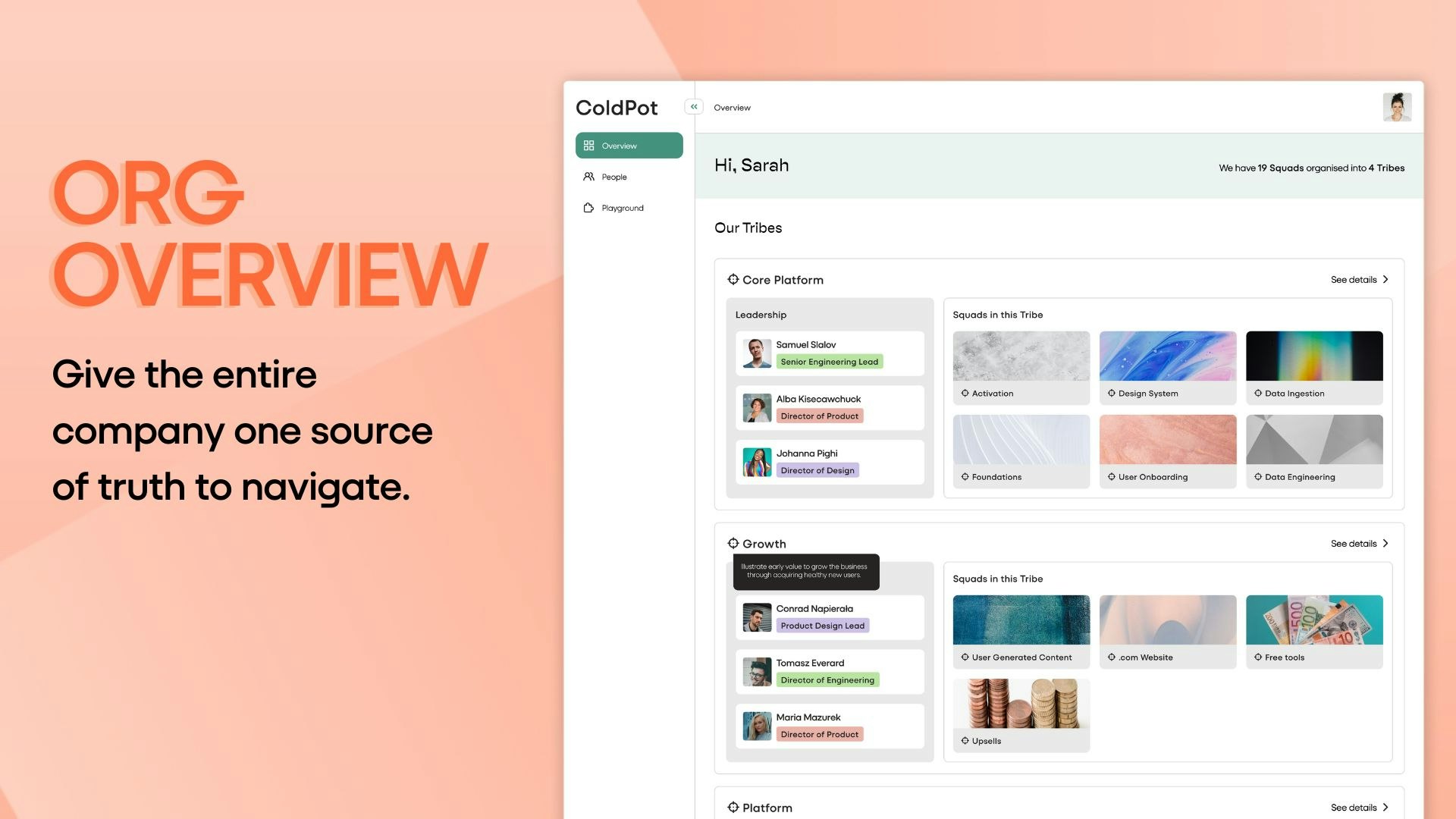Image resolution: width=1456 pixels, height=819 pixels.
Task: Click the target icon beside Free tools
Action: [x=1257, y=657]
